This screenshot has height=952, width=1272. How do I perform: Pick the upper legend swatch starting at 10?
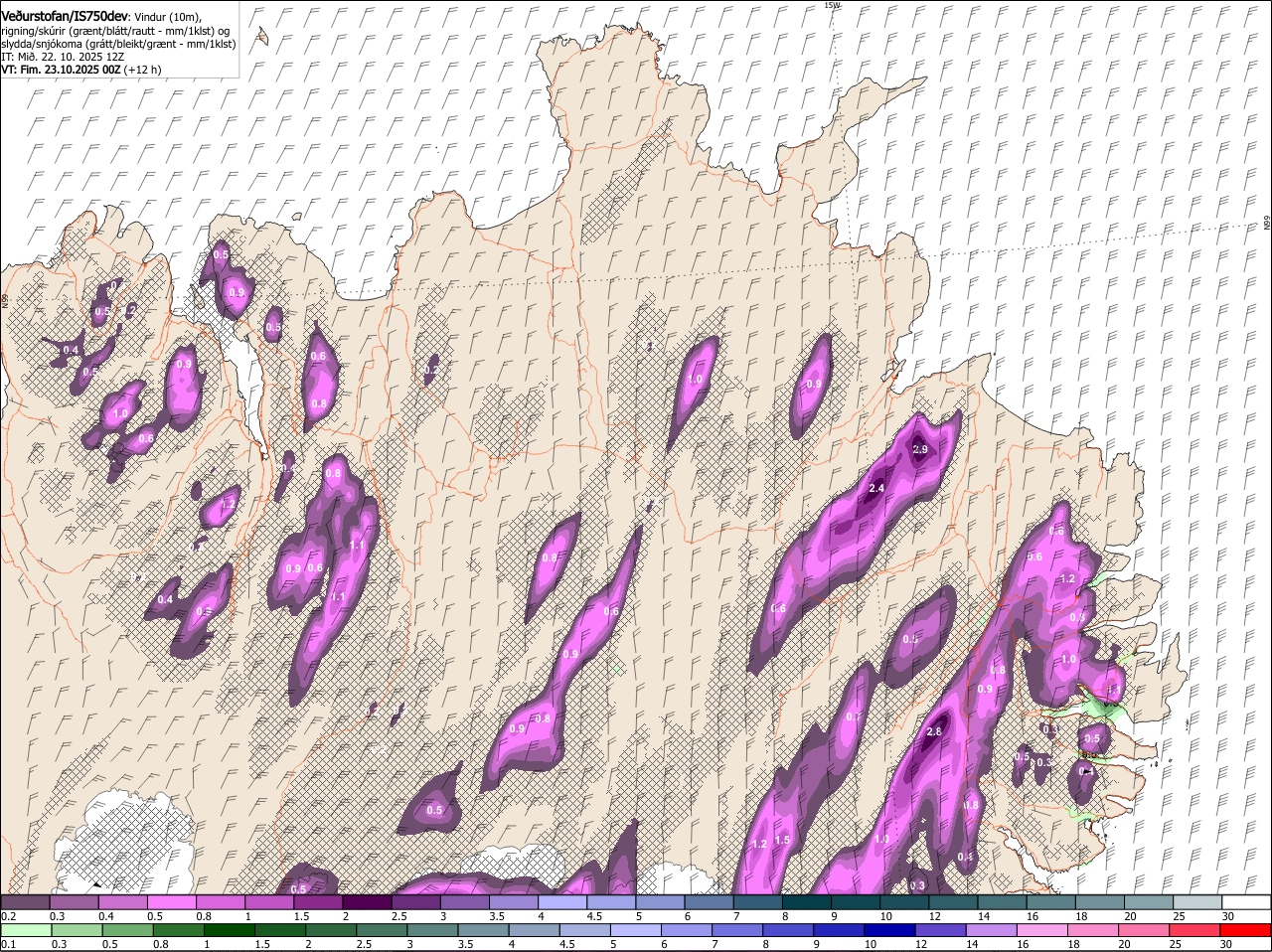pyautogui.click(x=903, y=902)
